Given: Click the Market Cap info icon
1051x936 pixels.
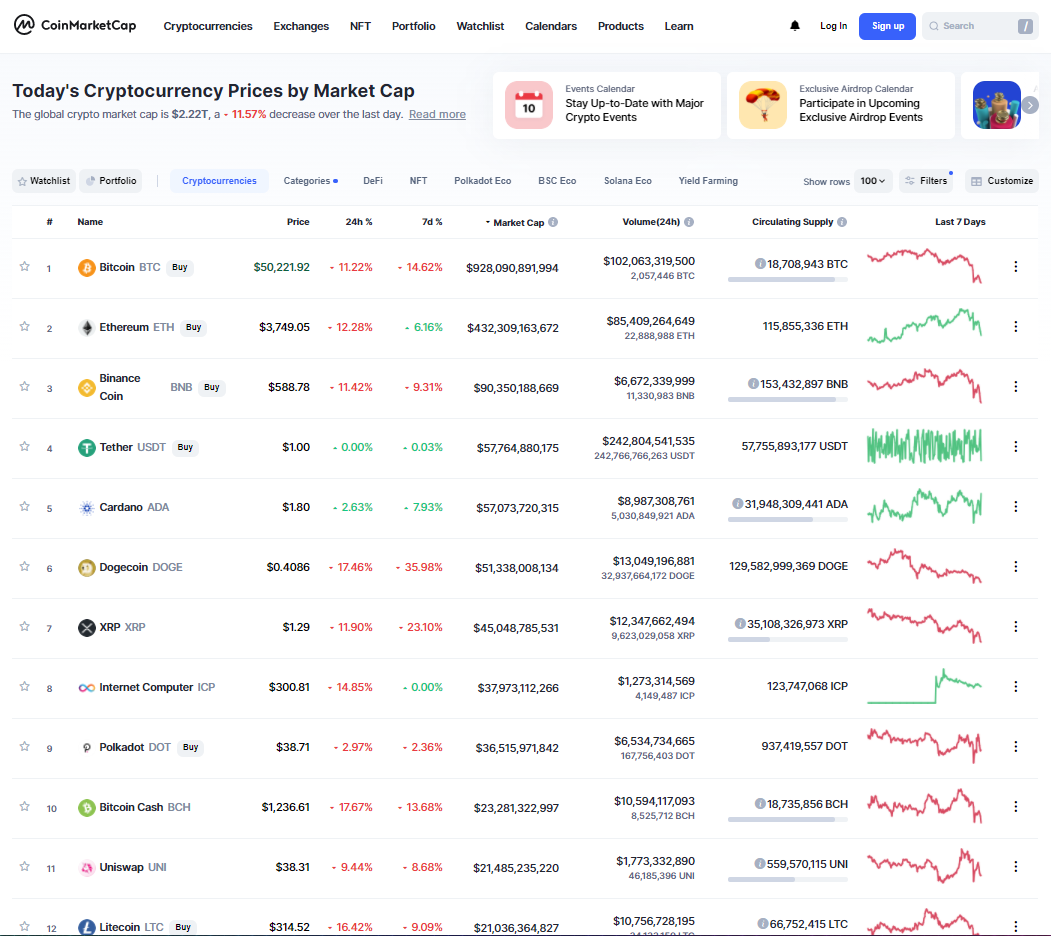Looking at the screenshot, I should pos(553,222).
